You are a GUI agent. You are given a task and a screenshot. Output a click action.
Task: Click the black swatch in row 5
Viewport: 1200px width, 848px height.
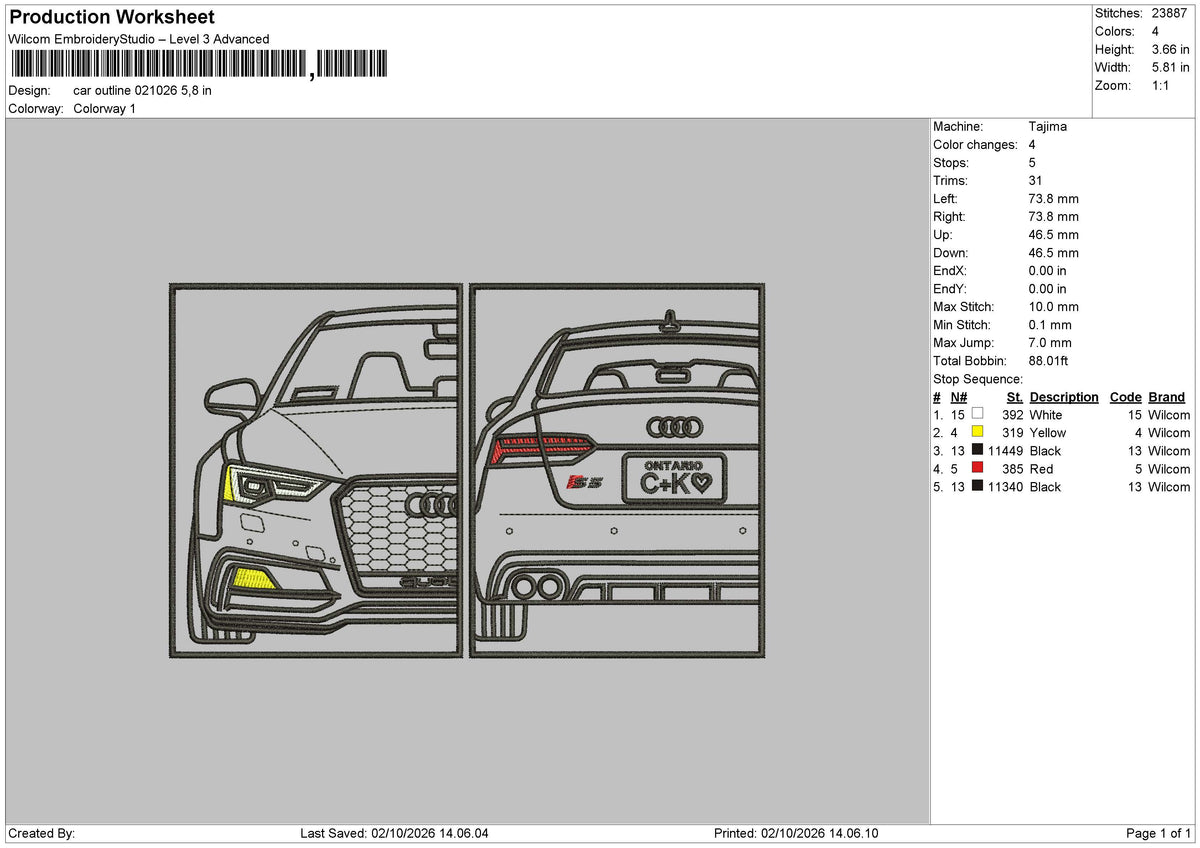pyautogui.click(x=977, y=486)
